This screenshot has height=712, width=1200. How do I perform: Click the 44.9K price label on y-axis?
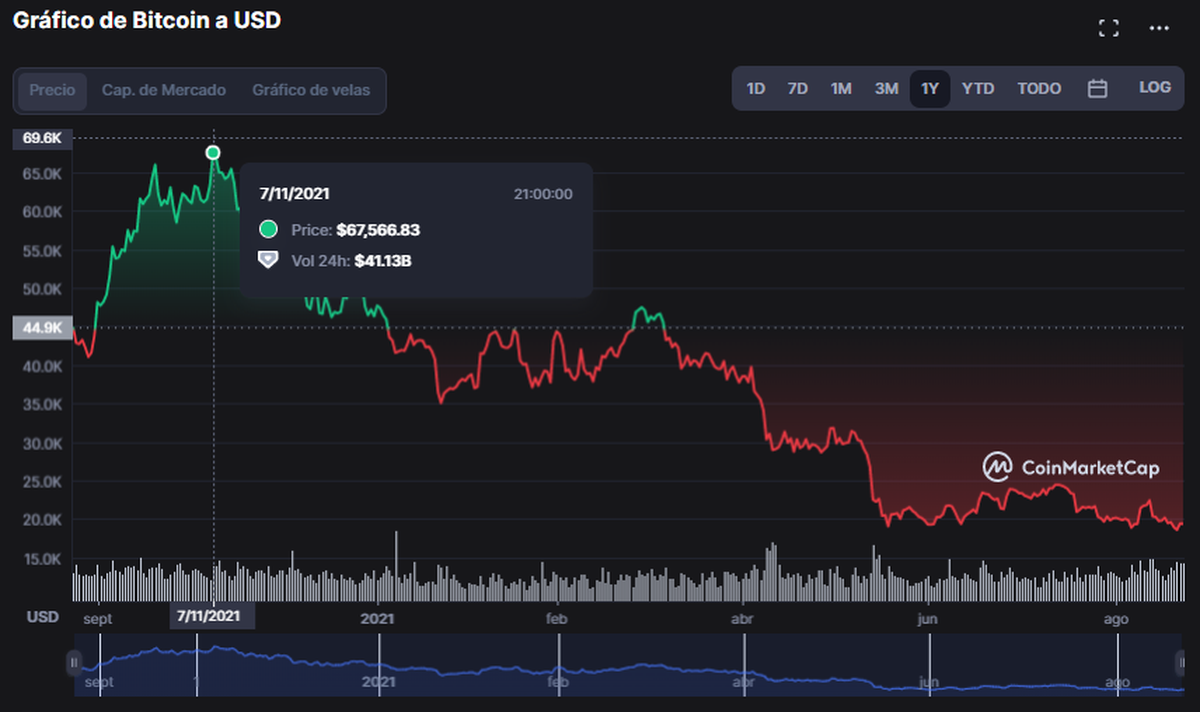click(x=42, y=328)
